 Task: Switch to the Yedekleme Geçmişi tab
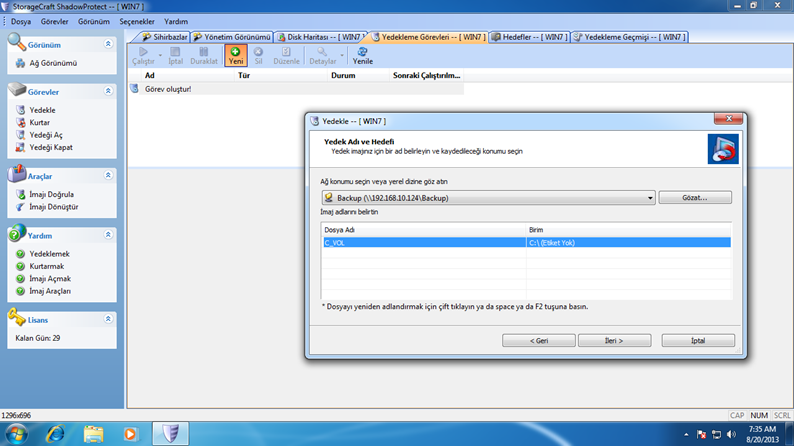(629, 37)
